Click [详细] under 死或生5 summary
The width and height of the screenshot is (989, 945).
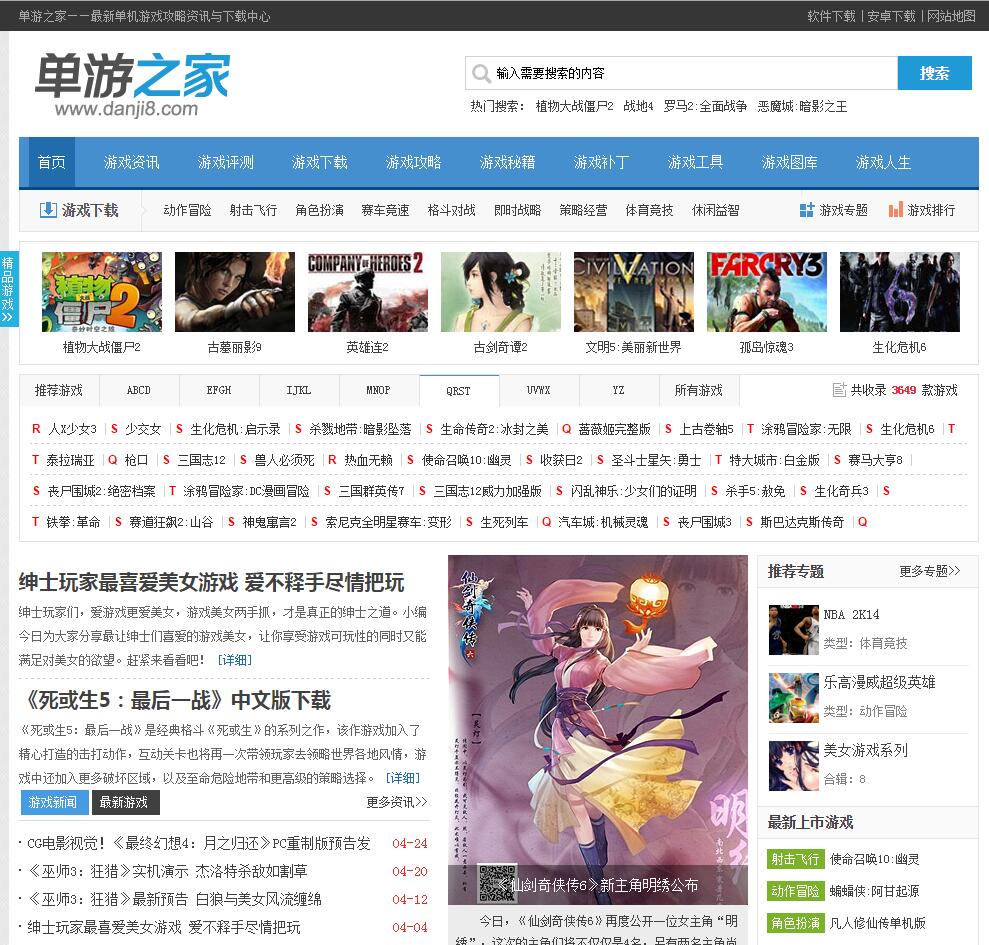pyautogui.click(x=402, y=778)
